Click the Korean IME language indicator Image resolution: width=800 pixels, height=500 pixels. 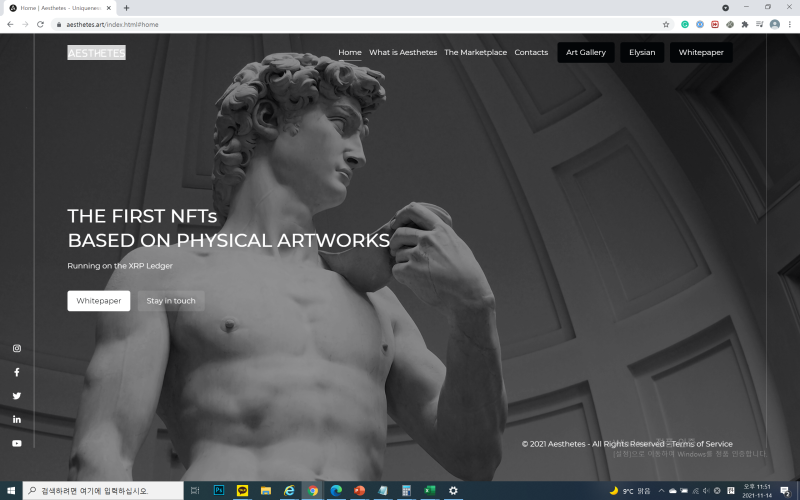point(731,491)
